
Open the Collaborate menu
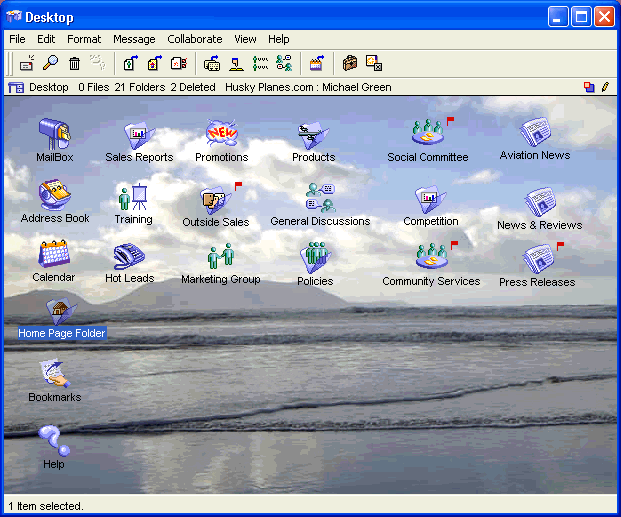point(195,39)
